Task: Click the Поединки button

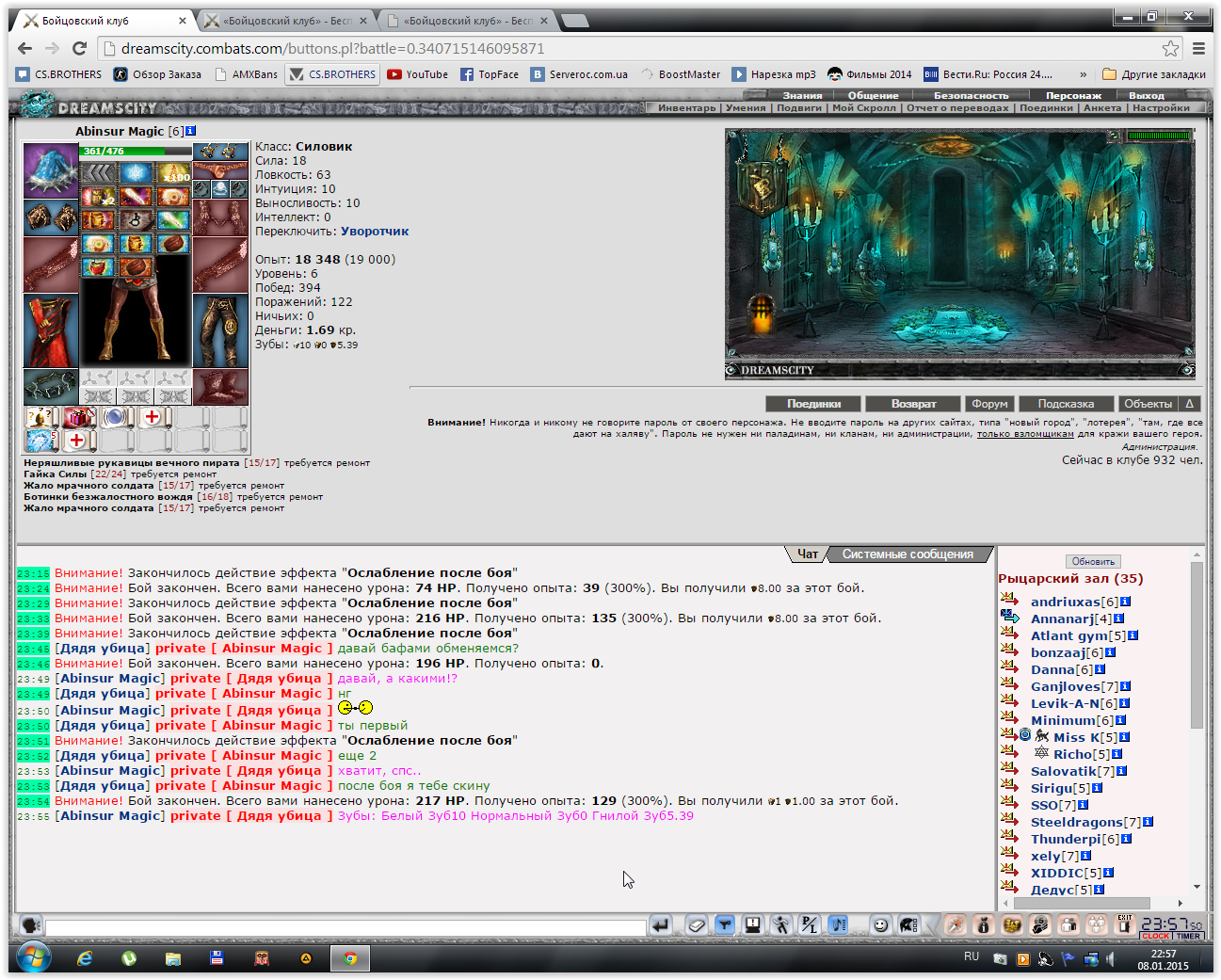Action: pos(814,404)
